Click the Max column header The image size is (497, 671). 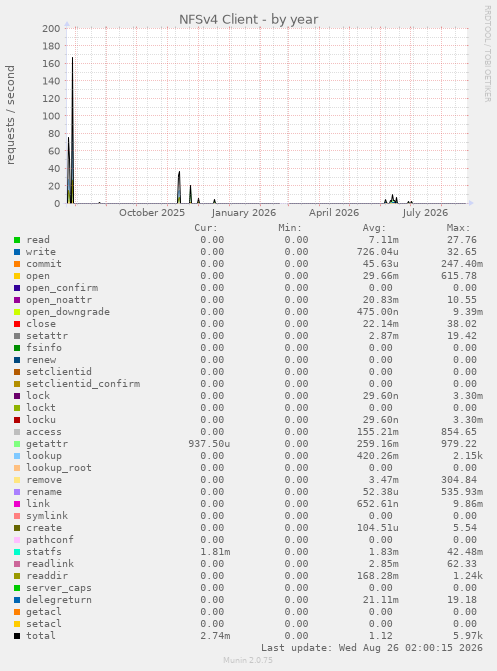tap(458, 228)
